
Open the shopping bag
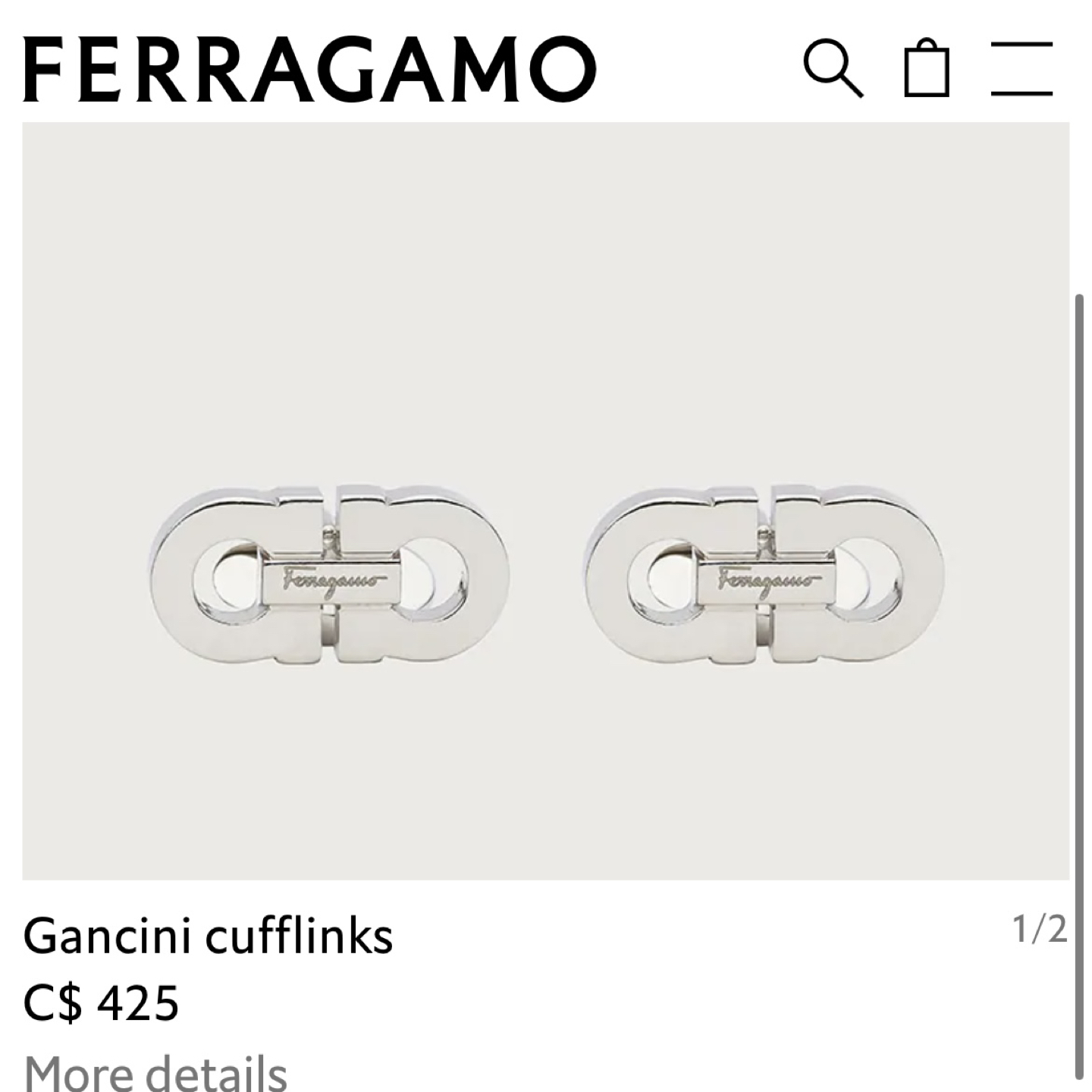pos(927,68)
